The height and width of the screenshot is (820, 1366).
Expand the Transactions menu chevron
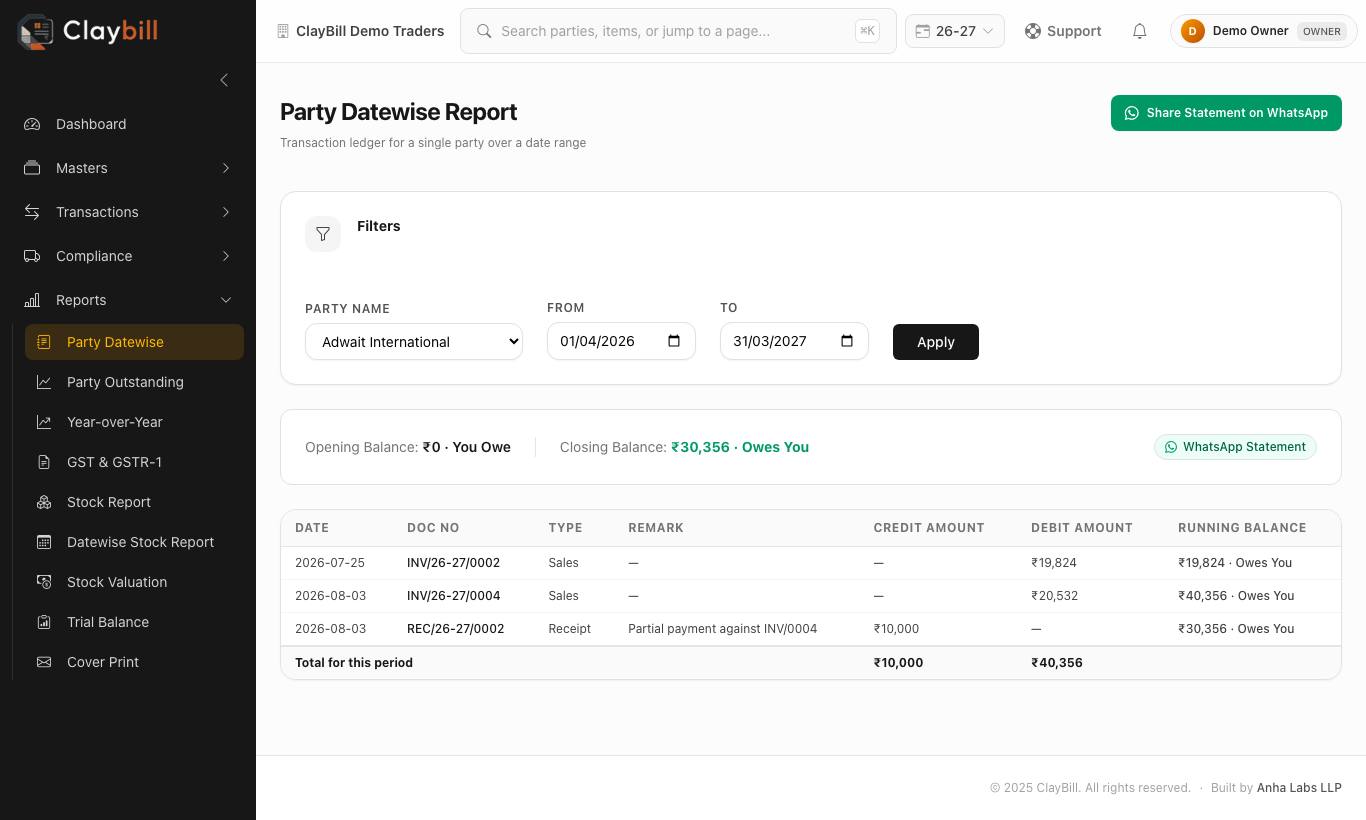coord(226,212)
